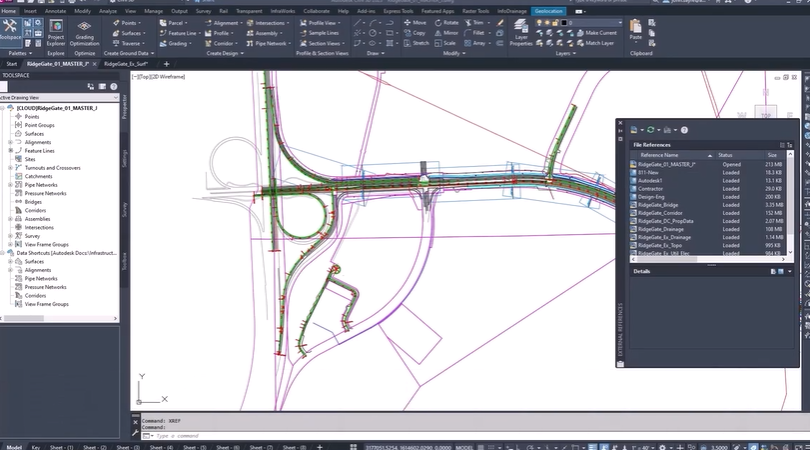
Task: Switch to Sheet - (1) layout tab
Action: (61, 447)
